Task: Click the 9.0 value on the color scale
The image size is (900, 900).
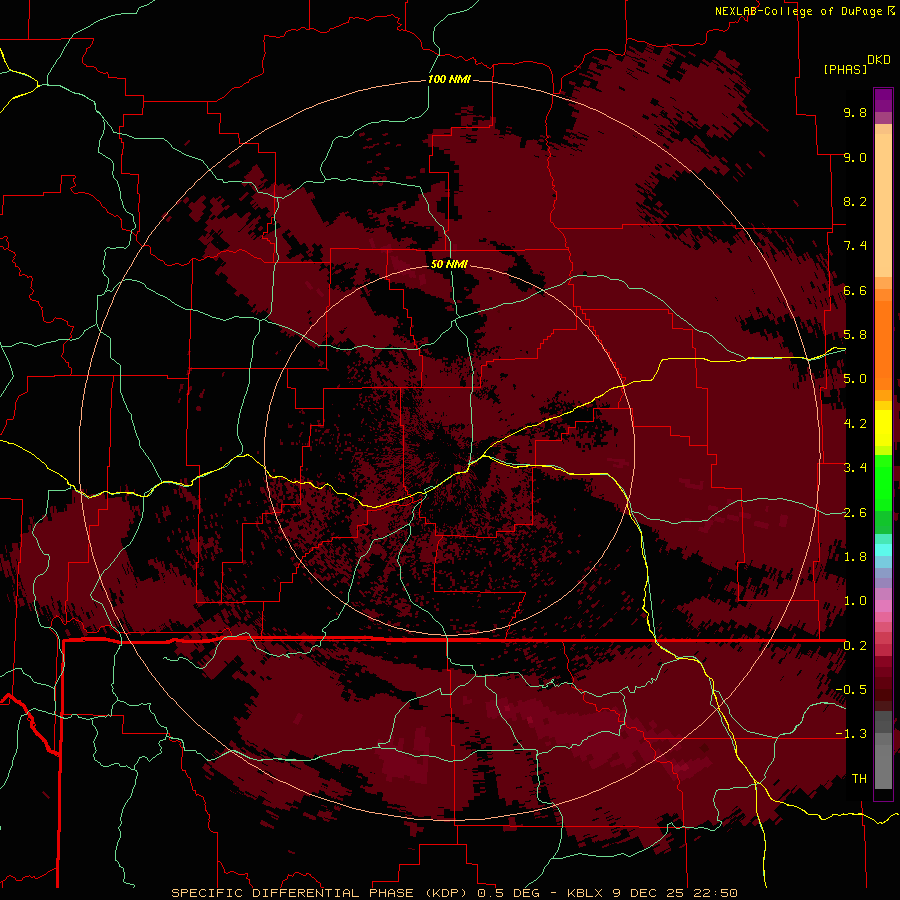Action: tap(855, 157)
